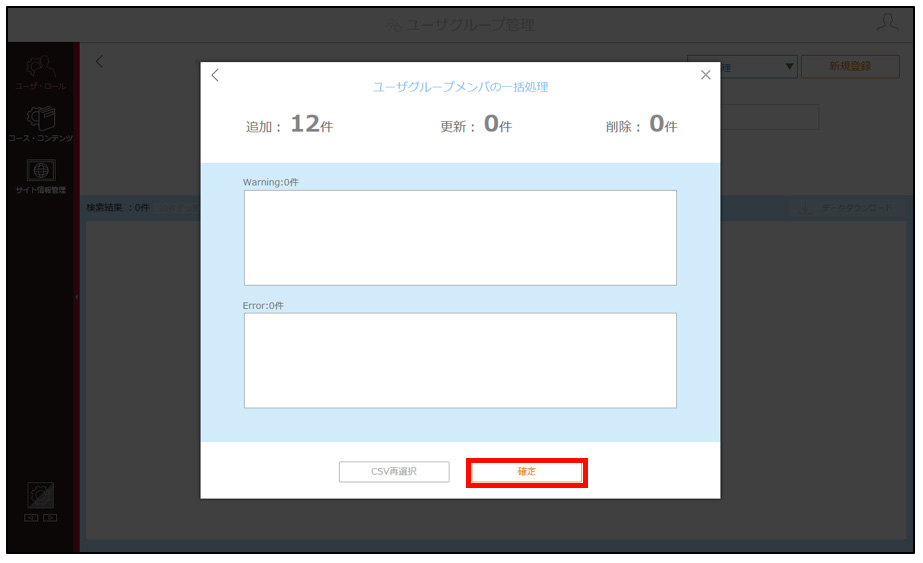
Task: Click the right small button below the gear icon
Action: pyautogui.click(x=50, y=518)
